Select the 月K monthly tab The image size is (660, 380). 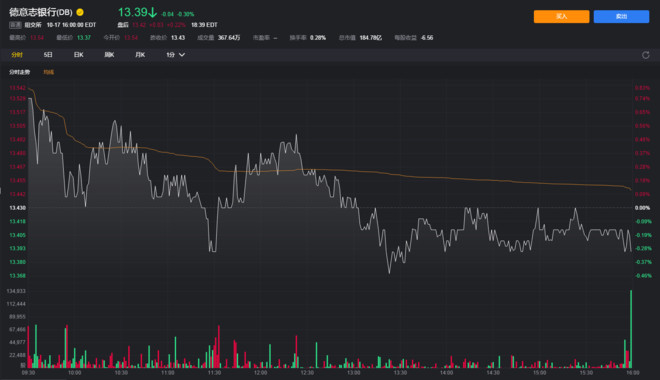pyautogui.click(x=140, y=55)
